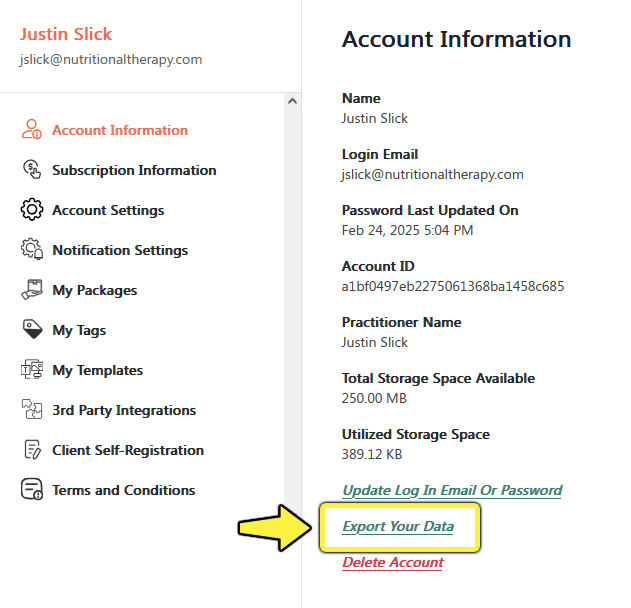This screenshot has width=631, height=608.
Task: Click the Client Self-Registration form icon
Action: coord(32,449)
